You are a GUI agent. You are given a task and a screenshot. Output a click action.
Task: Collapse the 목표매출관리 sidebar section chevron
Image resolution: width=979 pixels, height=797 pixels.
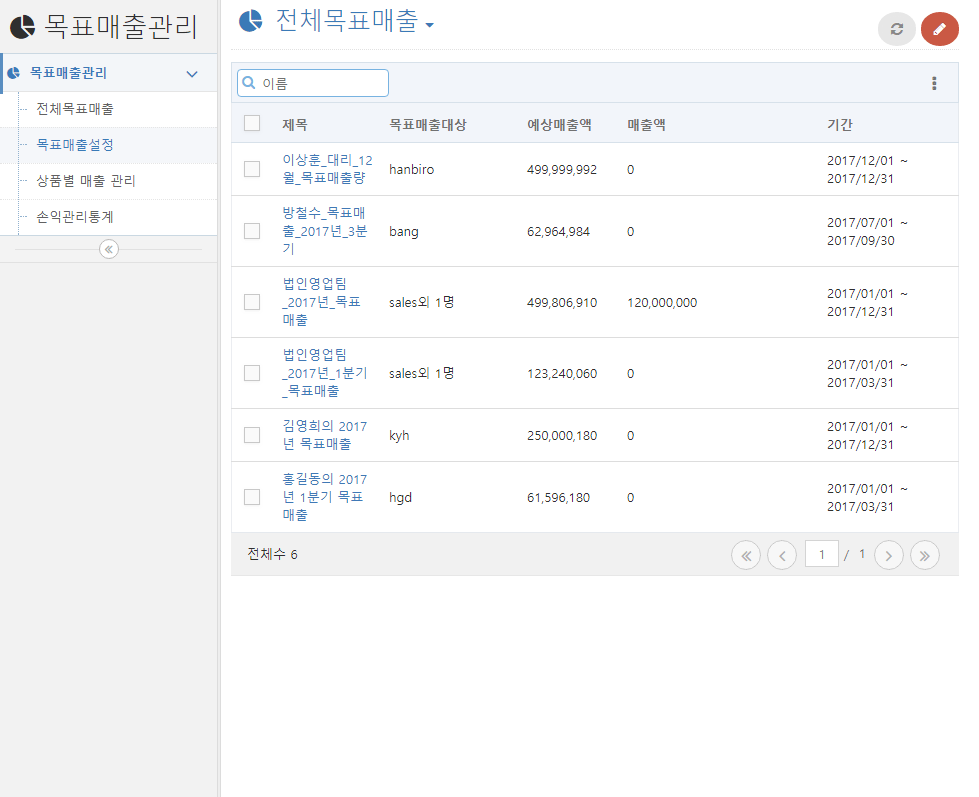pyautogui.click(x=192, y=74)
